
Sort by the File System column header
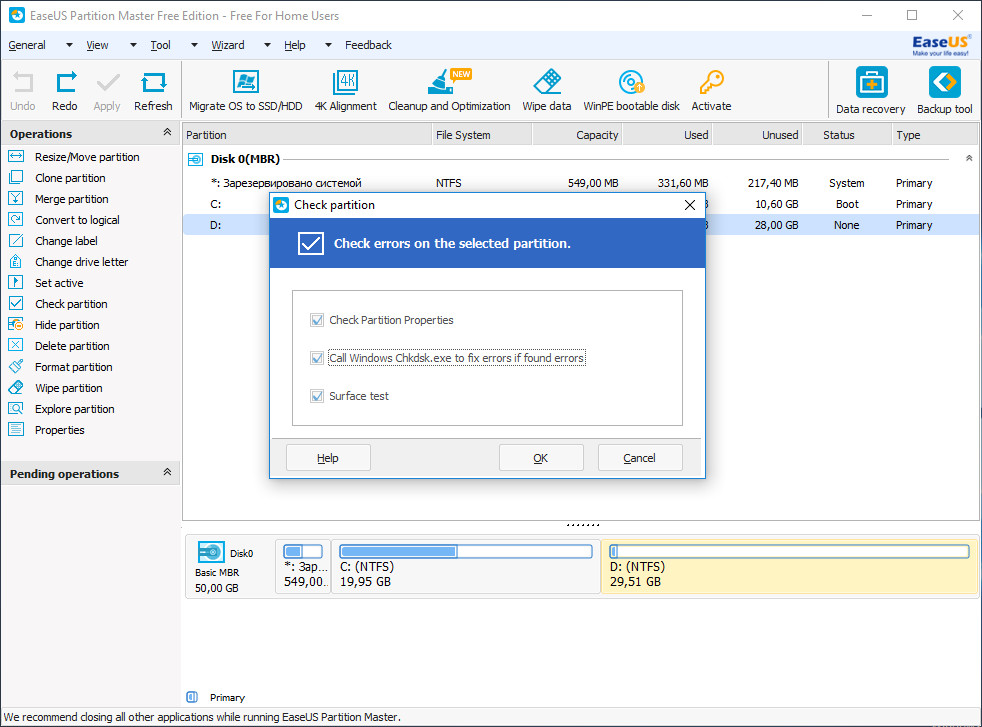point(482,135)
